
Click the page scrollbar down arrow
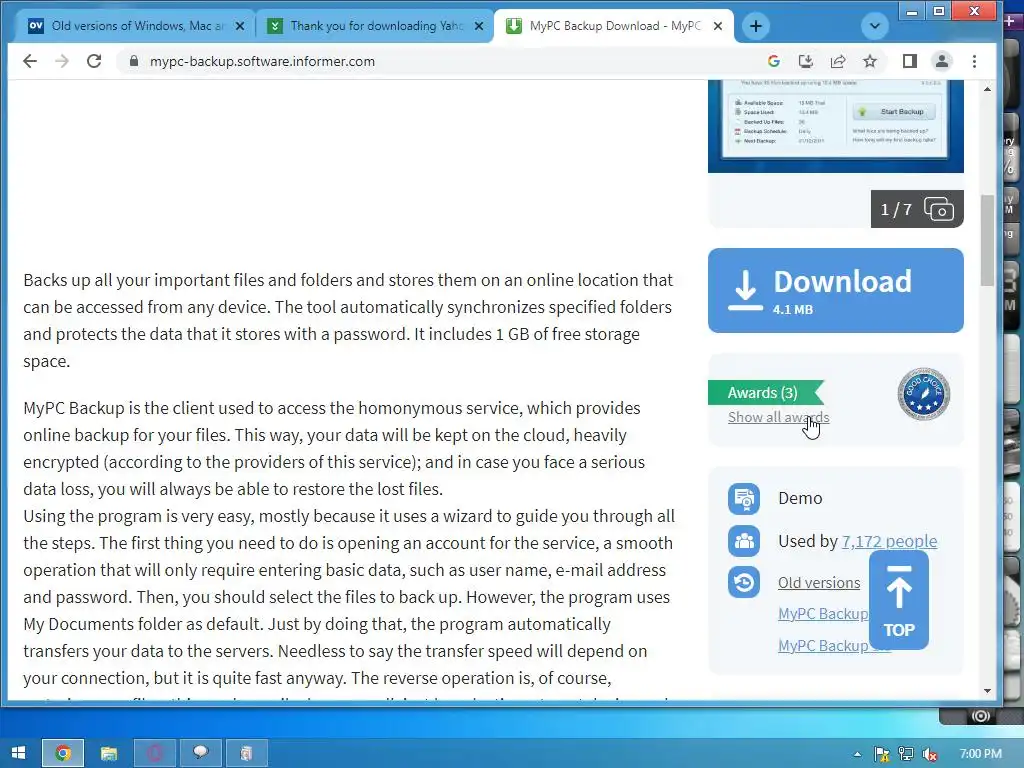[987, 690]
